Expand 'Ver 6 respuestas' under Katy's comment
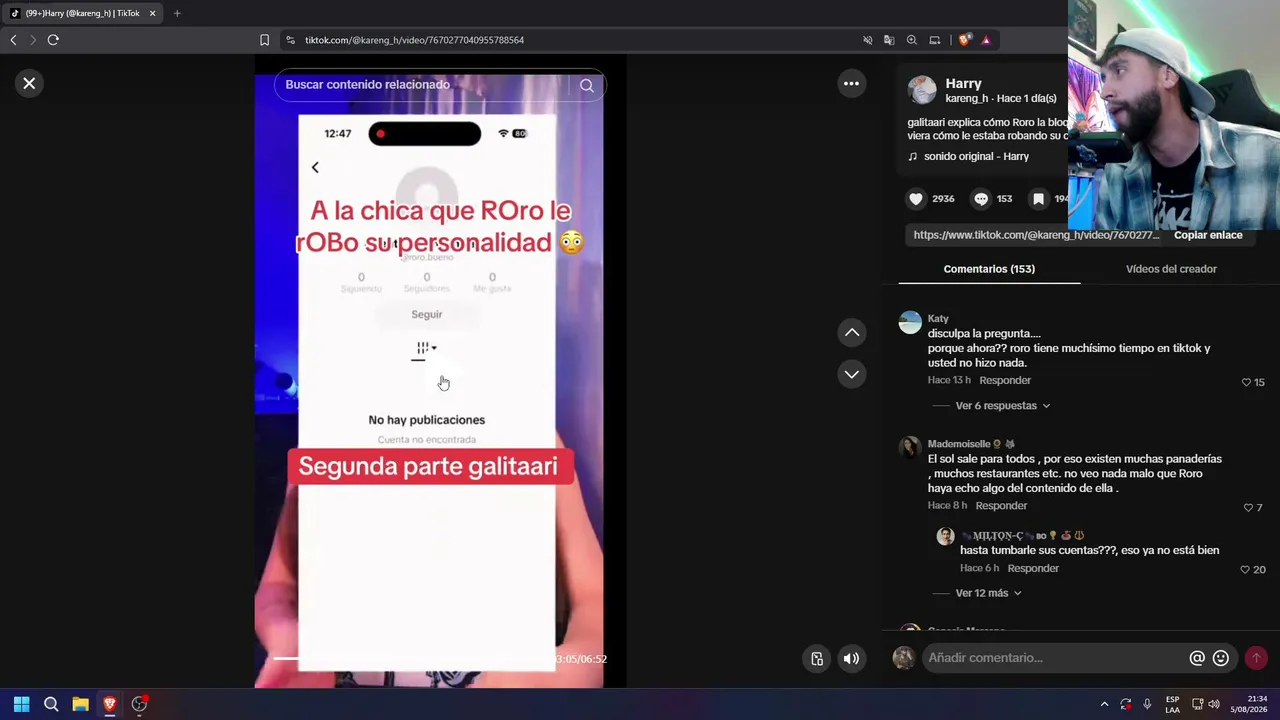The height and width of the screenshot is (720, 1280). pyautogui.click(x=1003, y=406)
